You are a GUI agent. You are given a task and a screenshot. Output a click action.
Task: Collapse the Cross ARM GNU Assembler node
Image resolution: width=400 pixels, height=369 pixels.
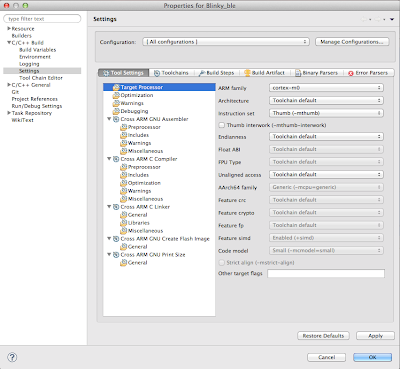coord(109,119)
